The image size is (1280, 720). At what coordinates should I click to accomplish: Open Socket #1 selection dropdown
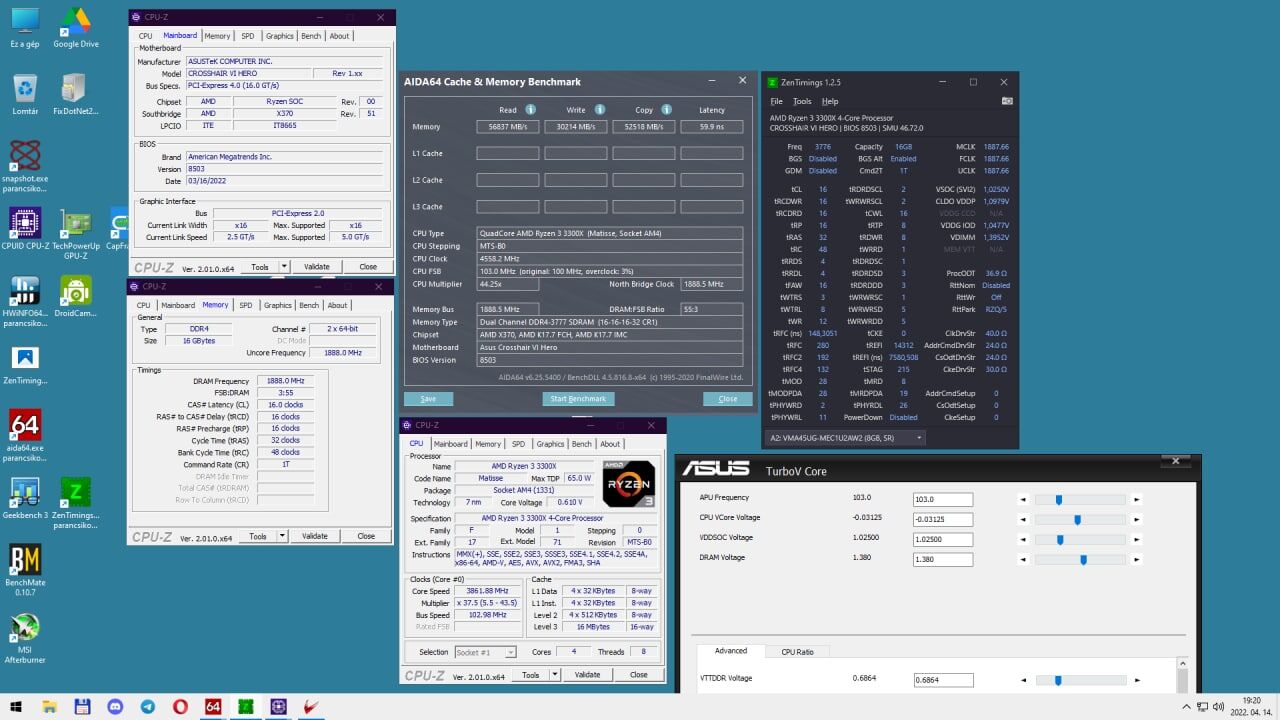485,652
